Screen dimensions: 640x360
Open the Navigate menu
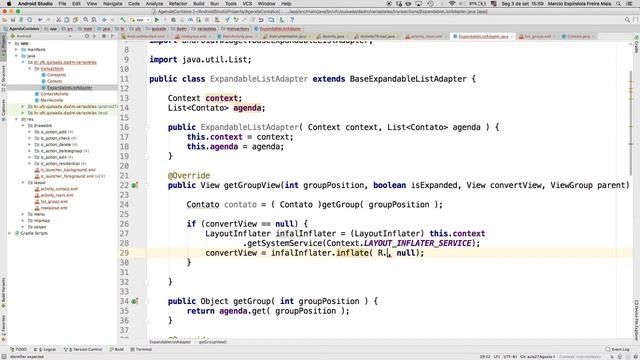(113, 4)
